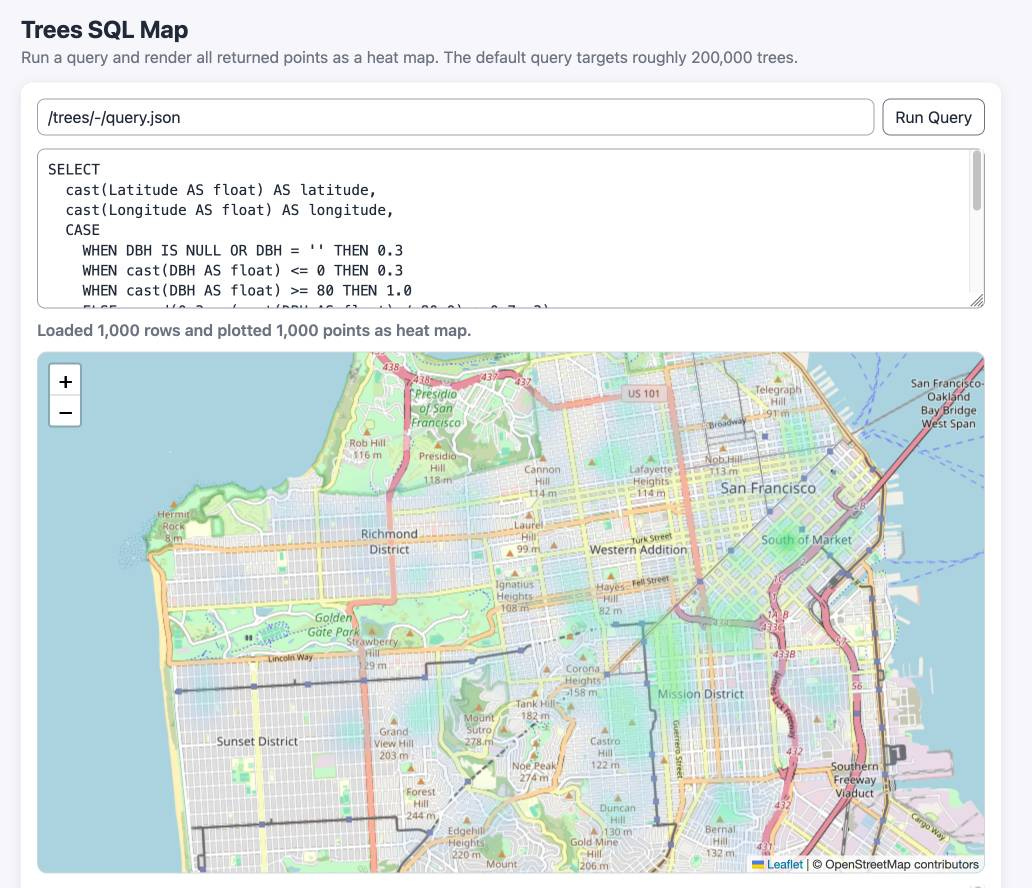Click the Corona Heights peak triangle marker
1032x888 pixels.
coord(584,658)
